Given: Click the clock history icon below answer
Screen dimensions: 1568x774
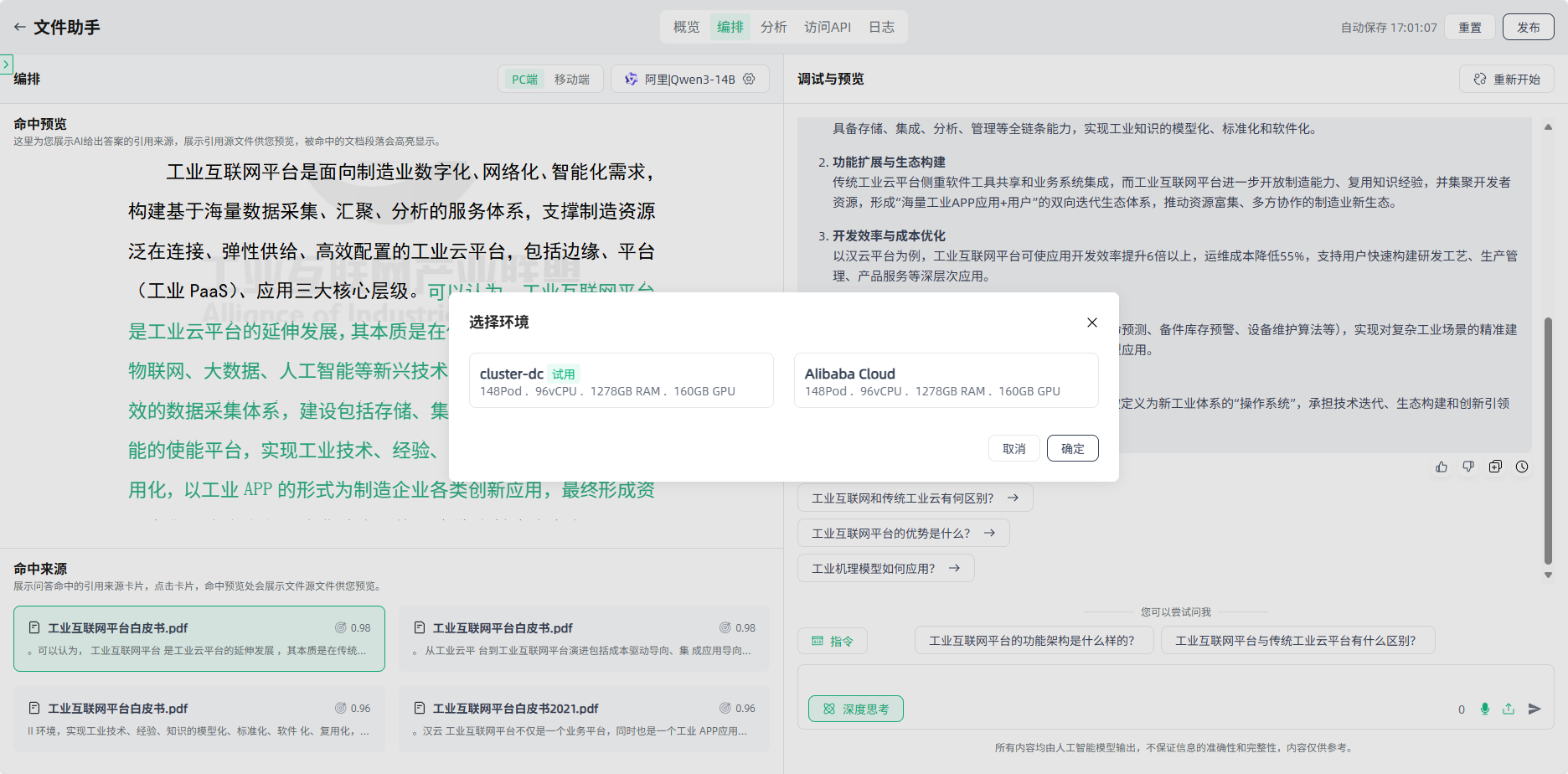Looking at the screenshot, I should (x=1522, y=467).
